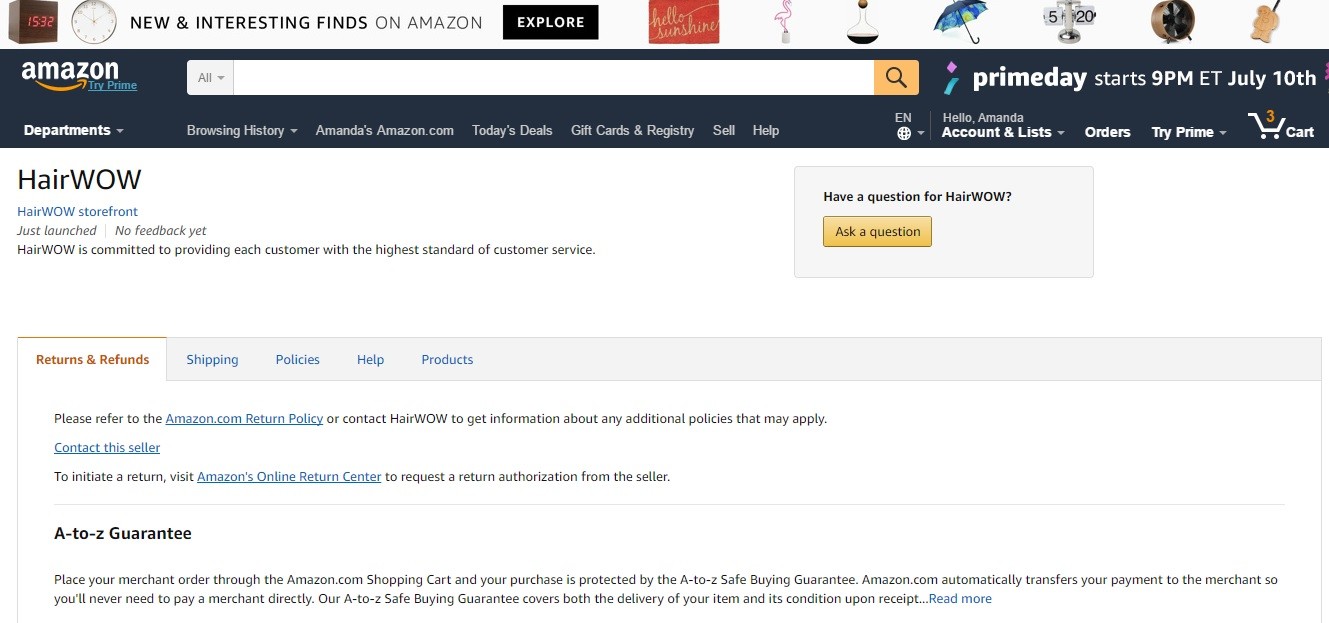Click the wooden digital clock image
The image size is (1329, 623).
[x=32, y=22]
